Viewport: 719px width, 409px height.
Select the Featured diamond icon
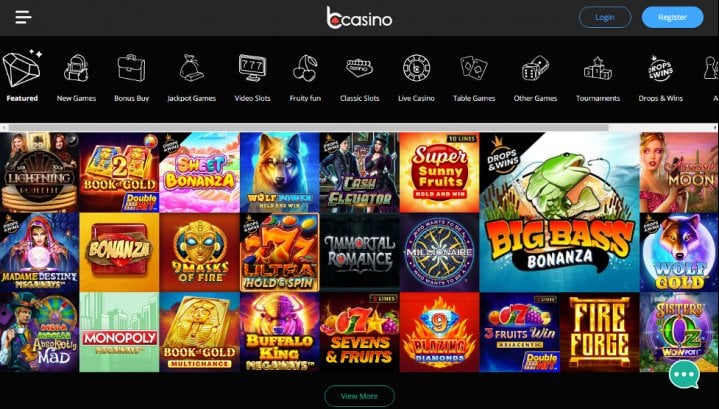pyautogui.click(x=22, y=68)
